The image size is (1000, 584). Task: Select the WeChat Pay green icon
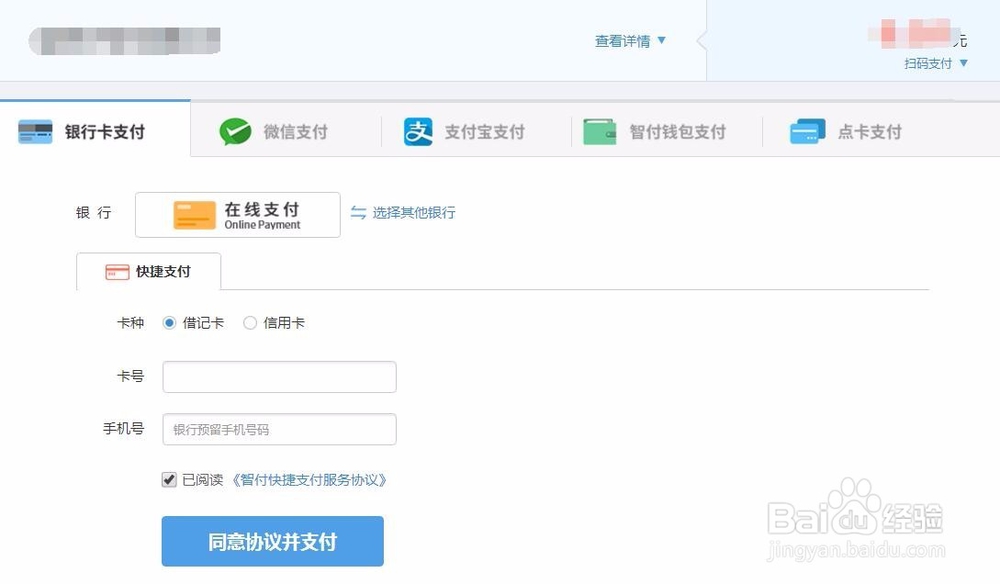pyautogui.click(x=234, y=130)
